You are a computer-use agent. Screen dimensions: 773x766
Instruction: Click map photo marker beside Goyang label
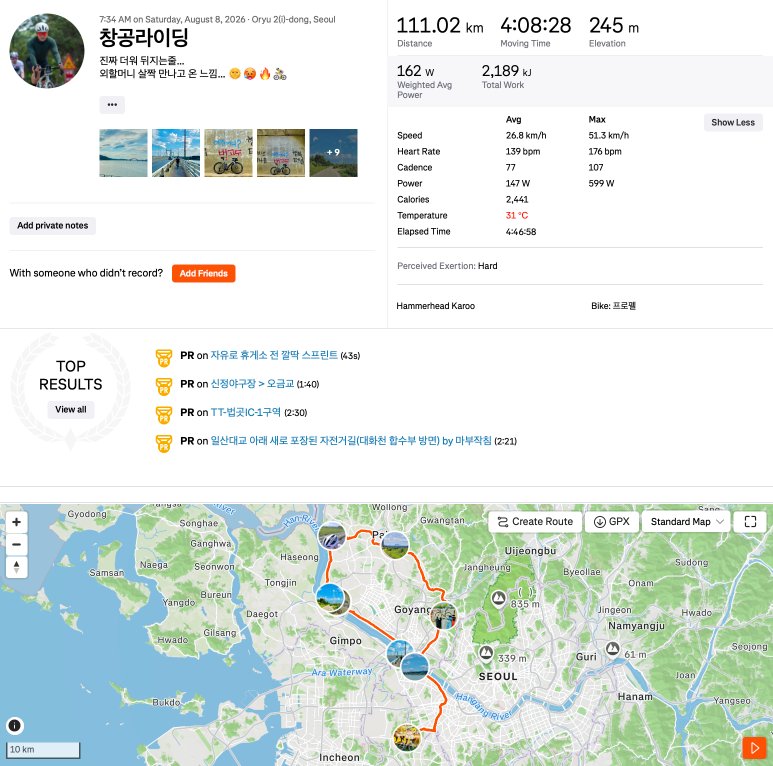click(444, 615)
